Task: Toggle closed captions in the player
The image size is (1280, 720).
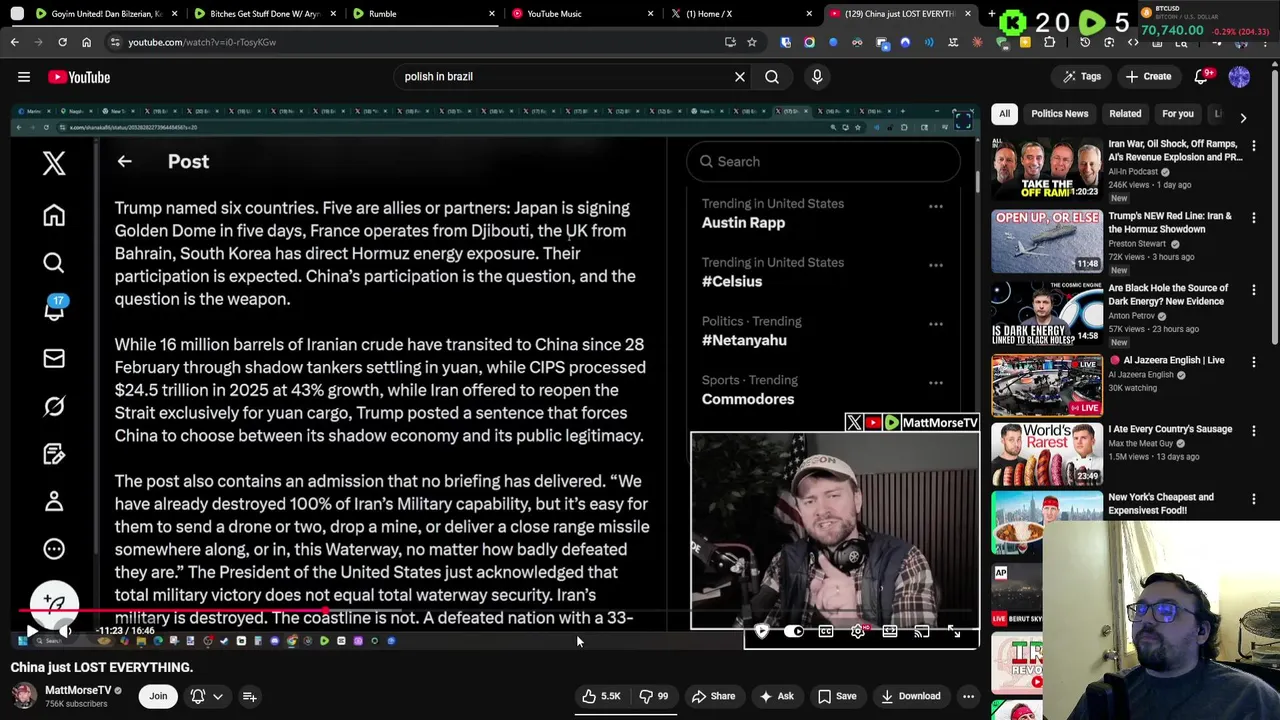Action: pyautogui.click(x=826, y=631)
